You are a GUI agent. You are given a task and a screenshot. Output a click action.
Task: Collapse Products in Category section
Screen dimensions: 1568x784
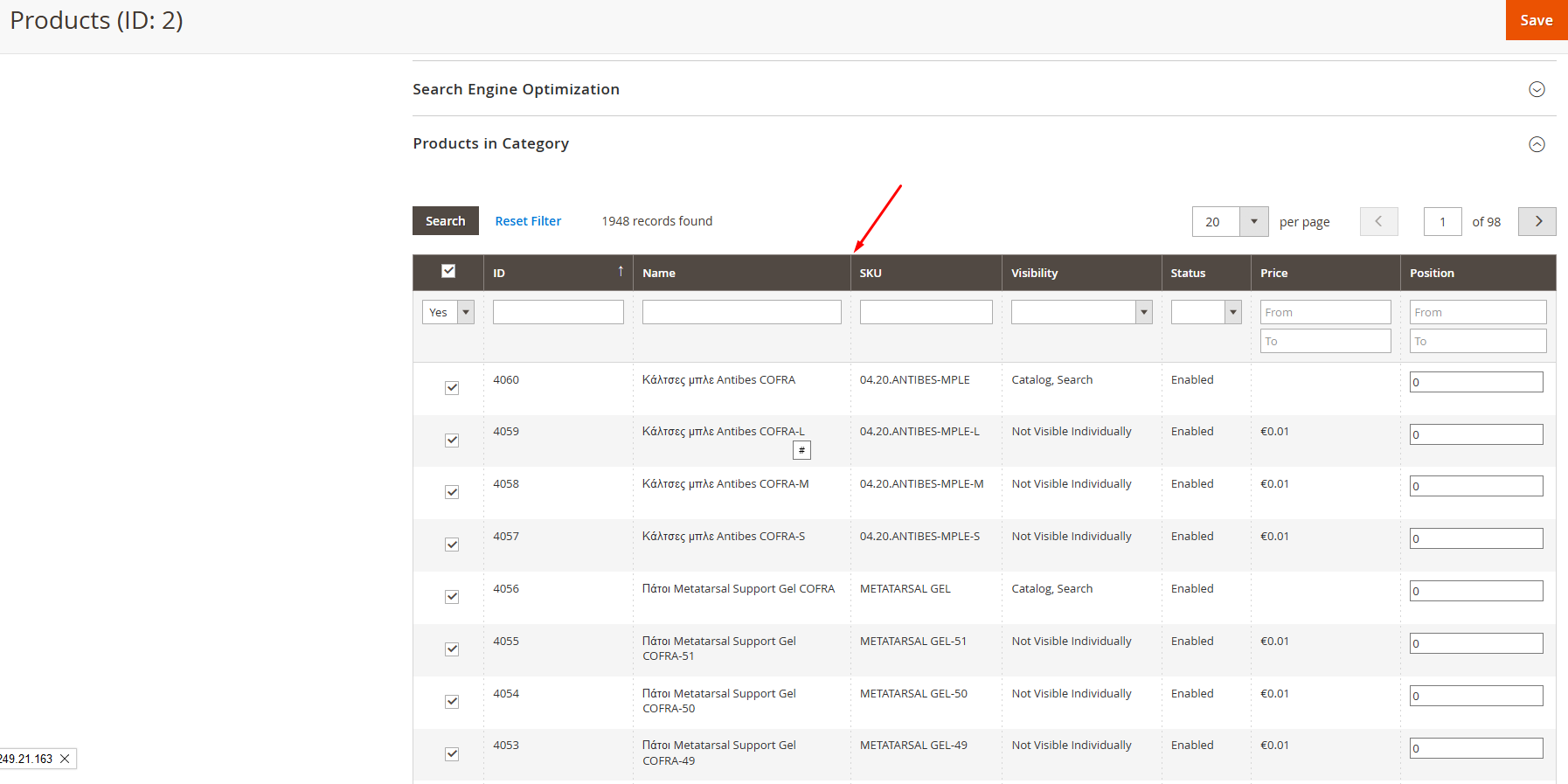coord(1537,144)
